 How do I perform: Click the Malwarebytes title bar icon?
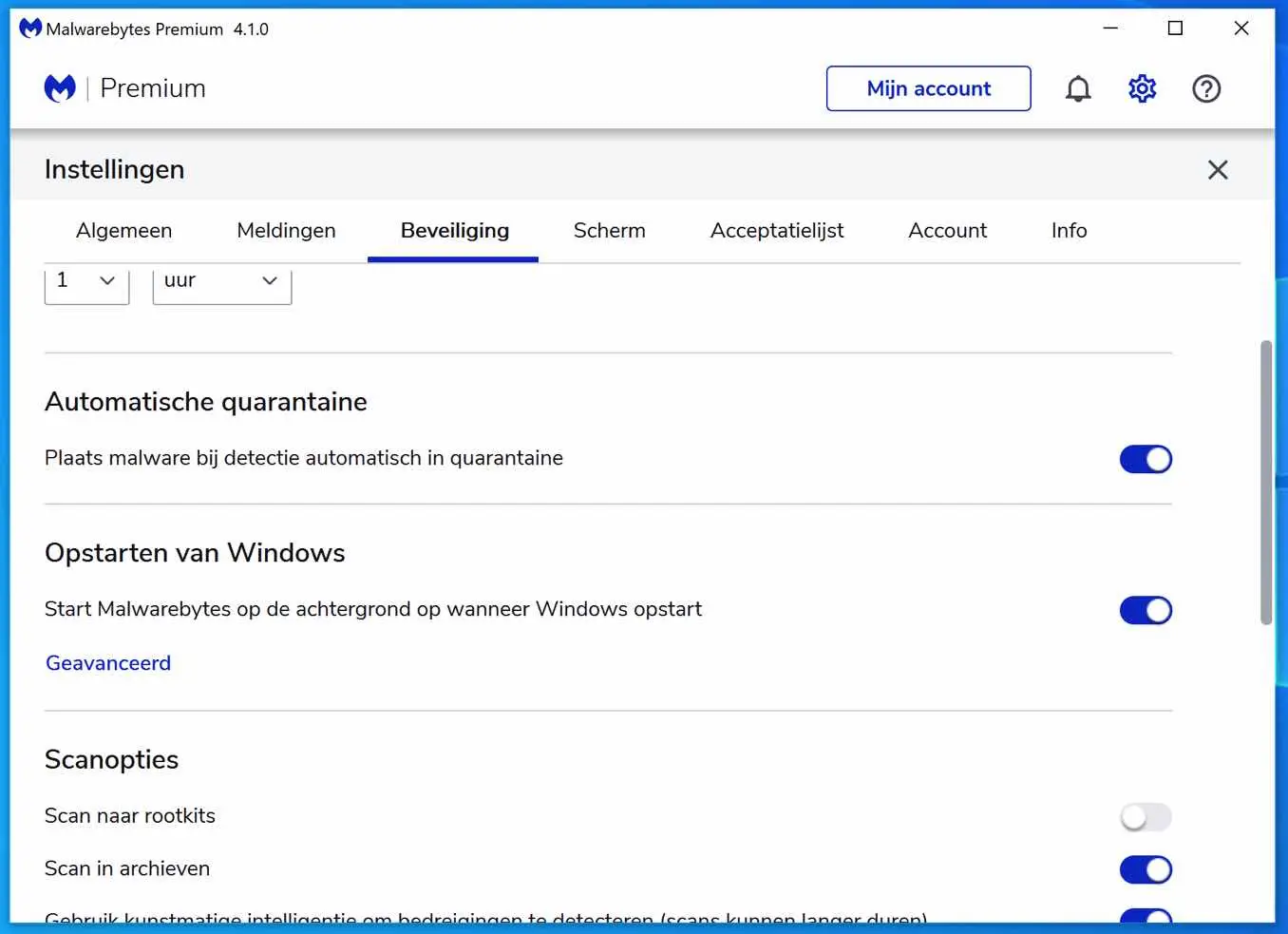pyautogui.click(x=30, y=29)
